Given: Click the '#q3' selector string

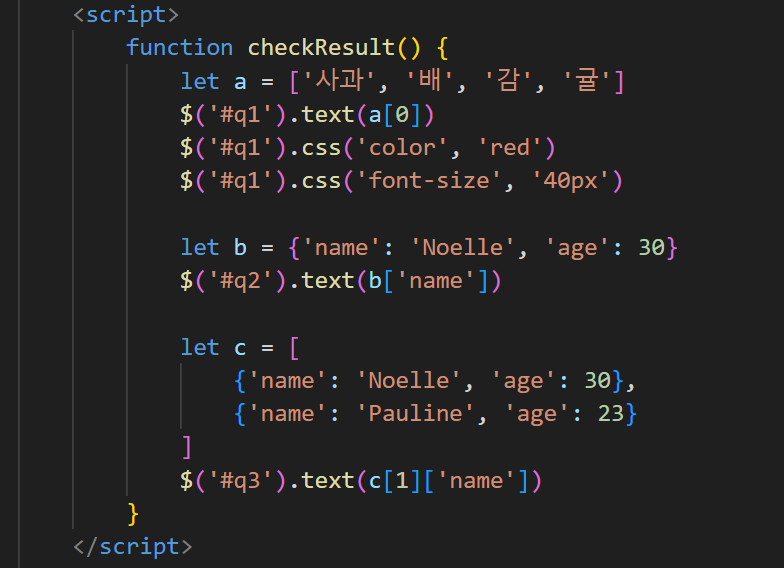Looking at the screenshot, I should (x=240, y=481).
